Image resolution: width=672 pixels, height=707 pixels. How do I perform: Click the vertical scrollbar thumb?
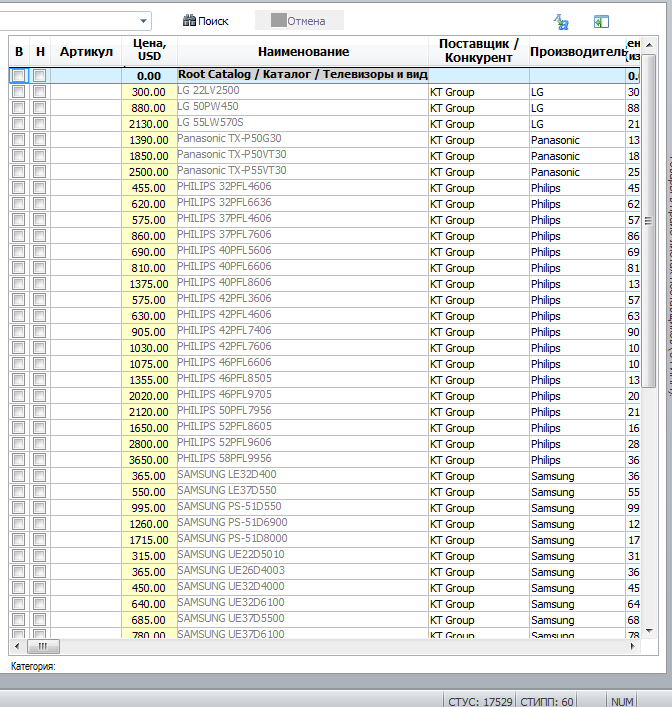click(649, 221)
